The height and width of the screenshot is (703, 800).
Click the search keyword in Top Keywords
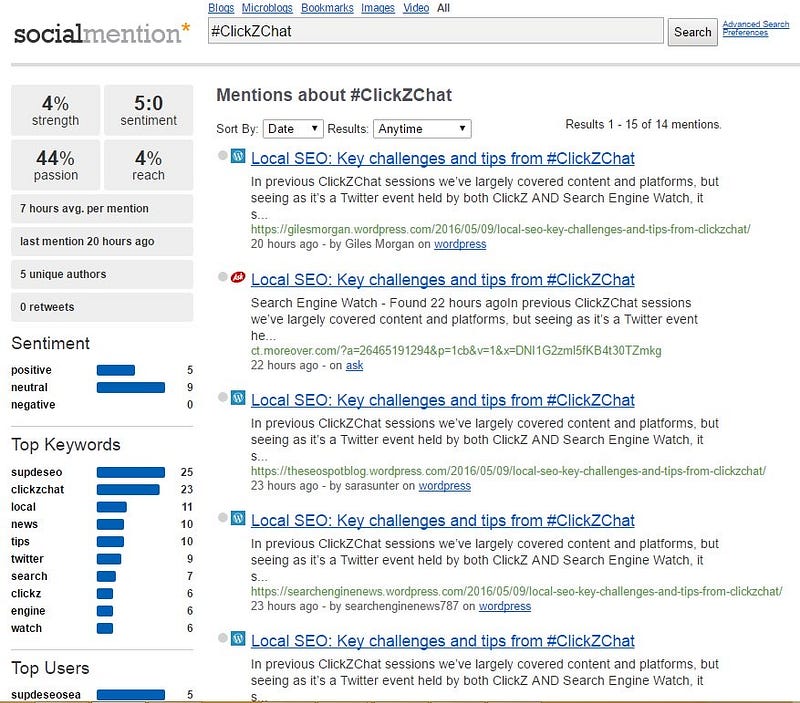(x=29, y=576)
